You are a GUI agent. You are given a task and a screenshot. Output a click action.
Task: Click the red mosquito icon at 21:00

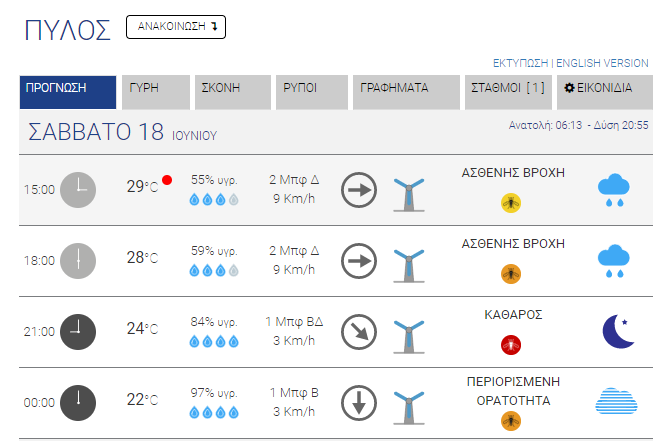511,345
